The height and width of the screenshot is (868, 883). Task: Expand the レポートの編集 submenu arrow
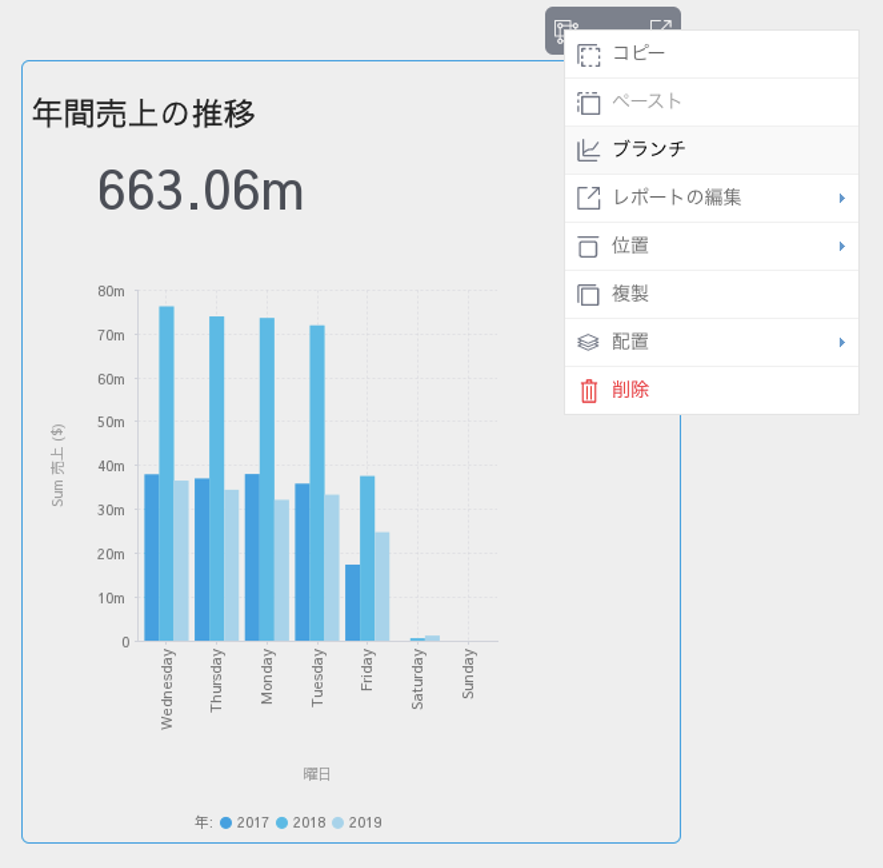click(842, 198)
